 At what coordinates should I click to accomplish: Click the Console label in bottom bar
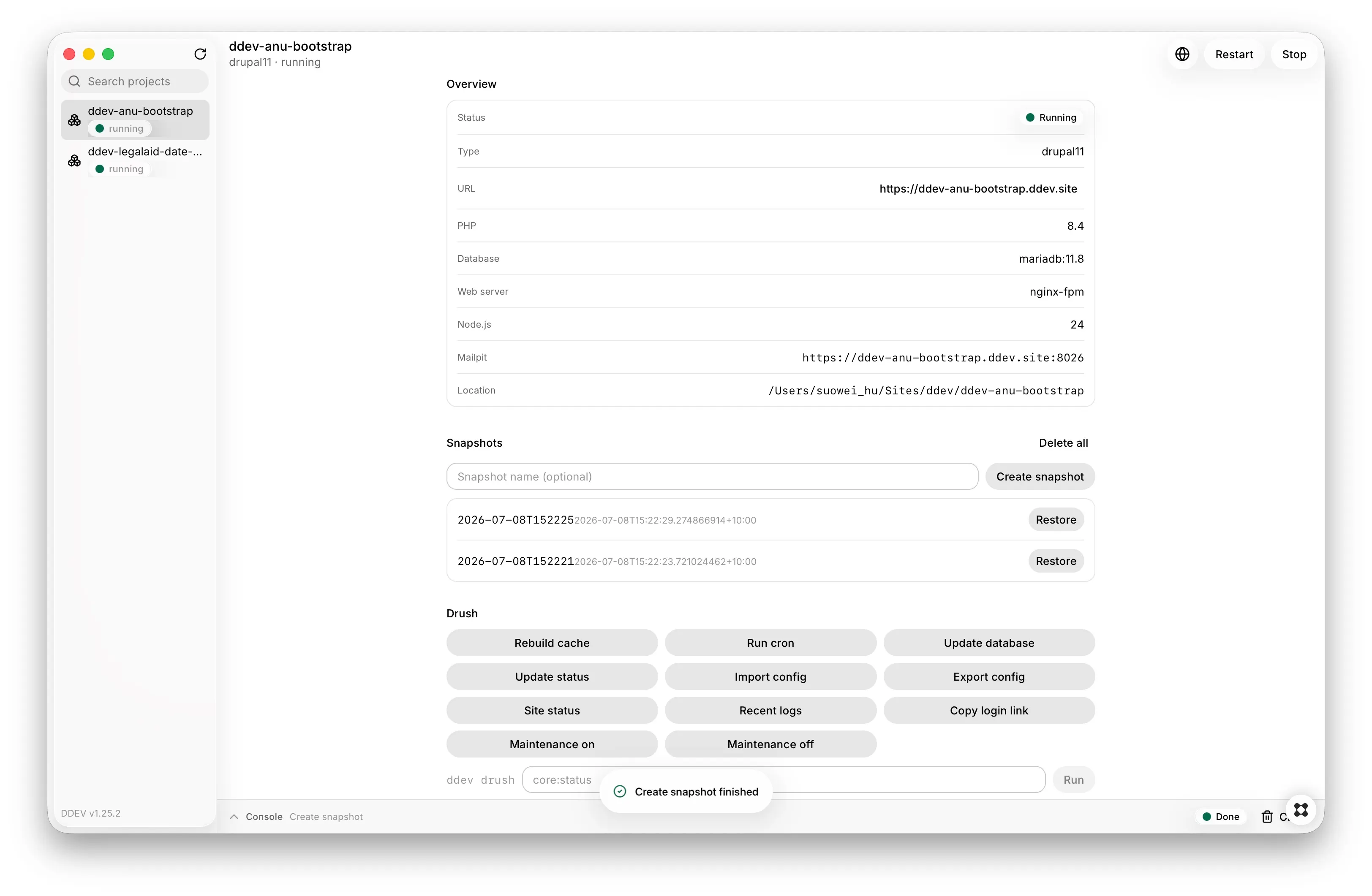point(264,817)
